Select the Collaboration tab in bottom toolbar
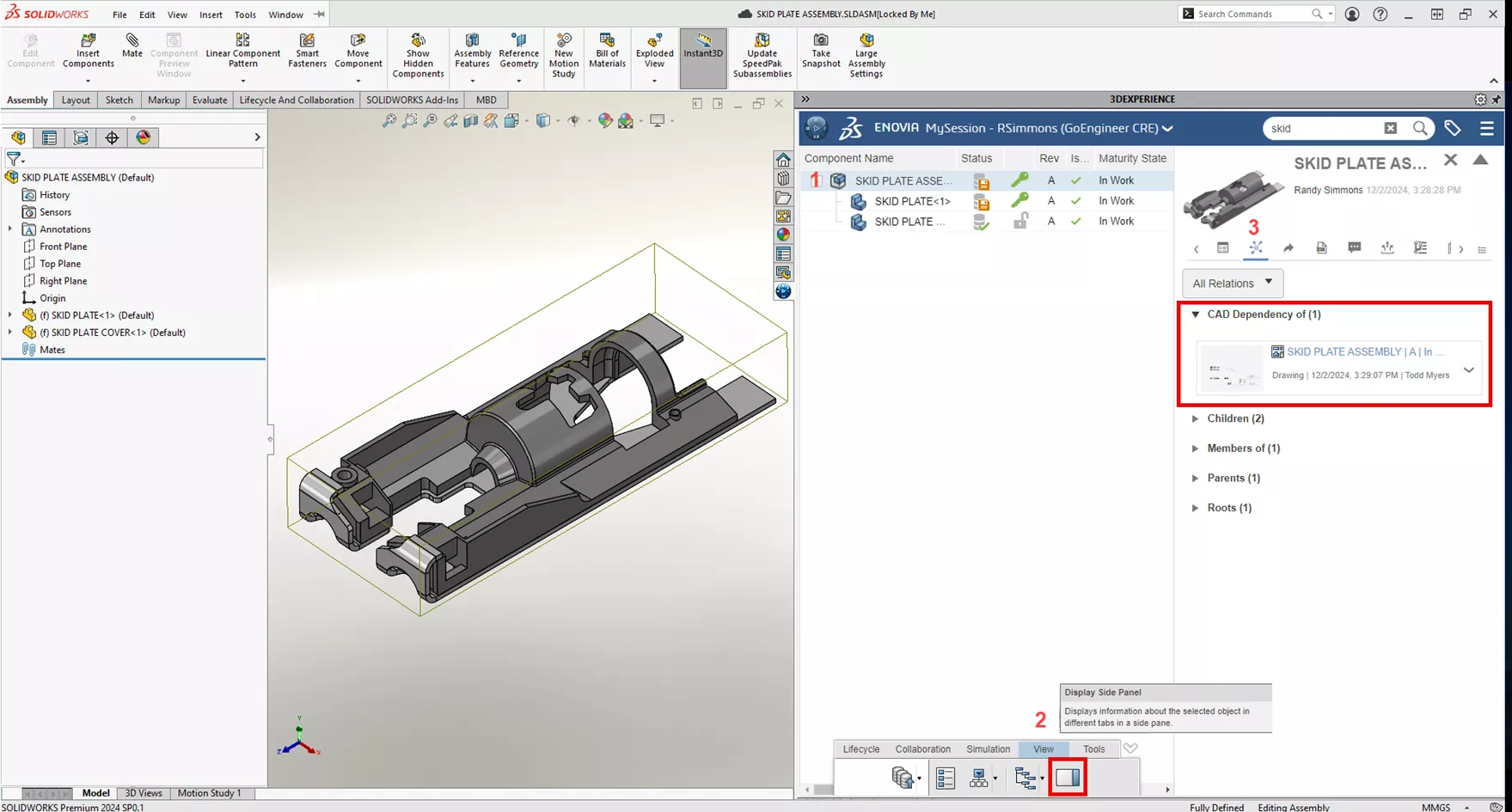This screenshot has height=812, width=1512. pyautogui.click(x=923, y=749)
